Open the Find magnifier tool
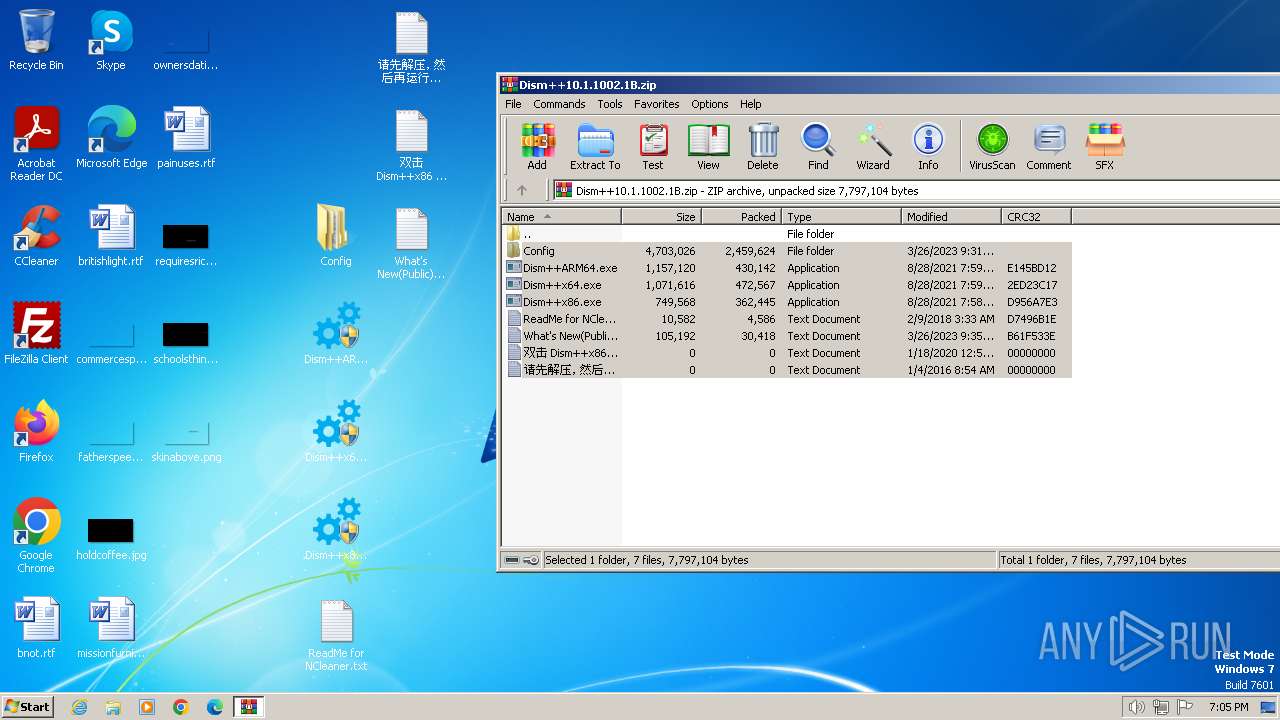 pyautogui.click(x=818, y=146)
